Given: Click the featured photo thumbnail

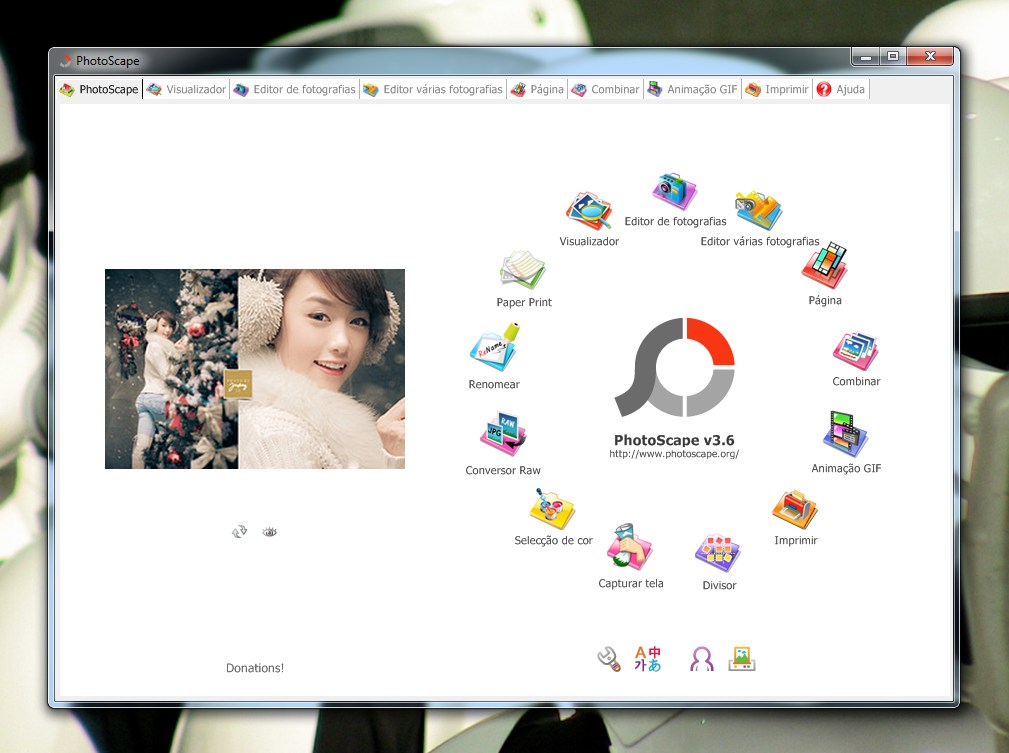Looking at the screenshot, I should click(x=255, y=369).
